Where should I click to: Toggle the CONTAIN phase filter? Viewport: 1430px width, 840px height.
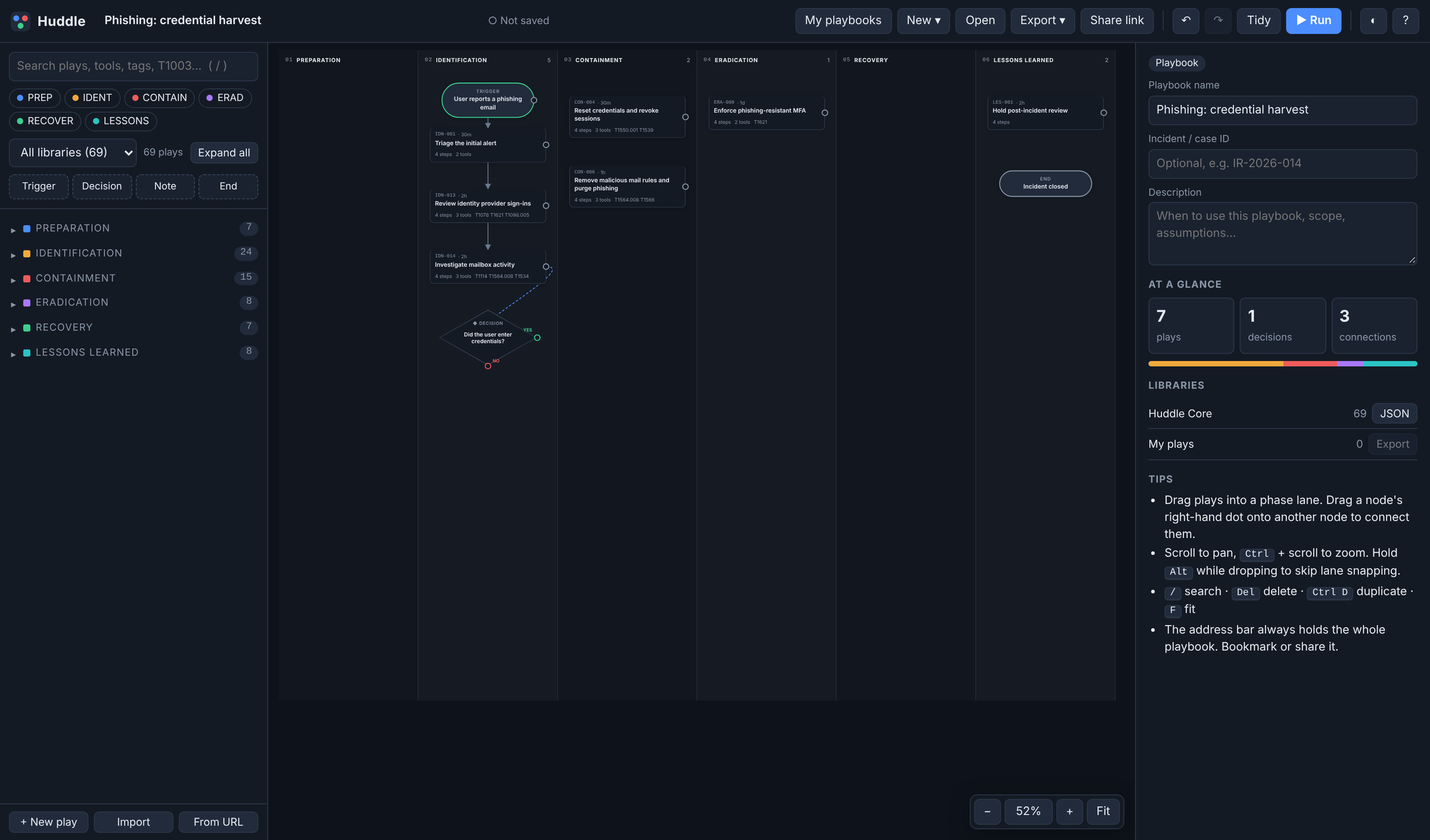click(x=159, y=98)
